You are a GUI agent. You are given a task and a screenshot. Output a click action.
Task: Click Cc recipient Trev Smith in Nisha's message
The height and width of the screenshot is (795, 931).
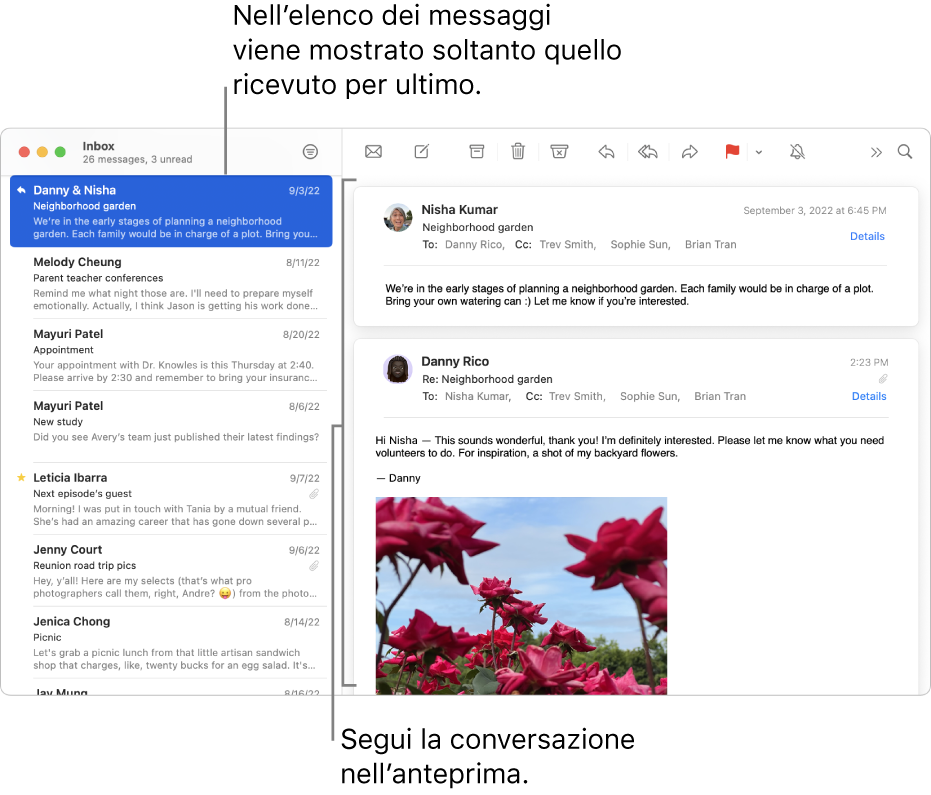568,245
